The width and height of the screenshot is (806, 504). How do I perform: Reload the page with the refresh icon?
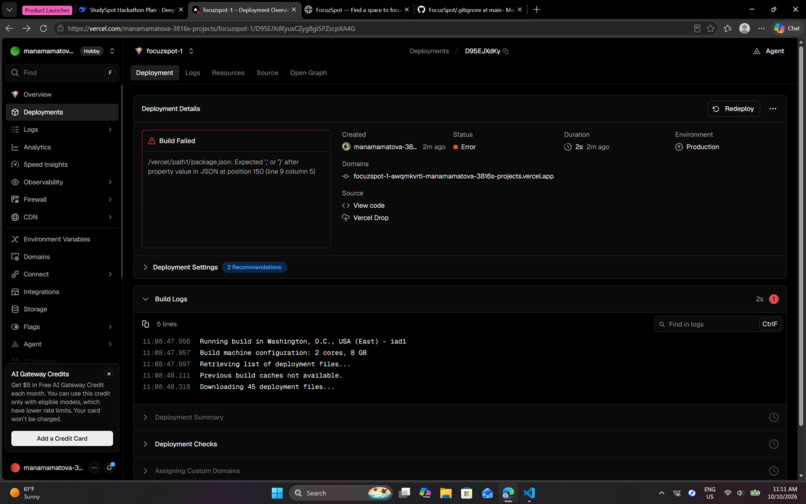click(43, 28)
